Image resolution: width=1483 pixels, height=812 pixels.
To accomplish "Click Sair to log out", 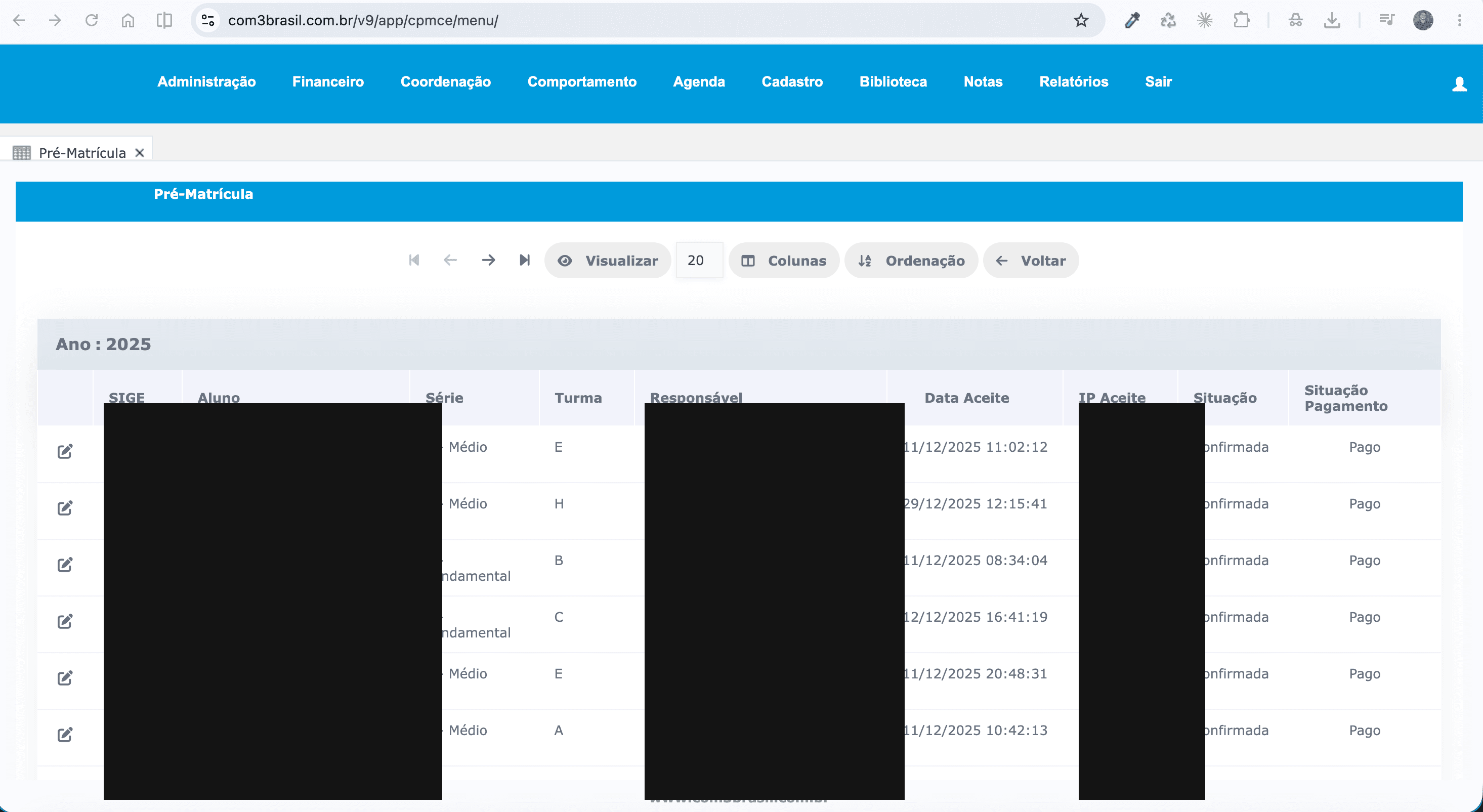I will pos(1158,82).
